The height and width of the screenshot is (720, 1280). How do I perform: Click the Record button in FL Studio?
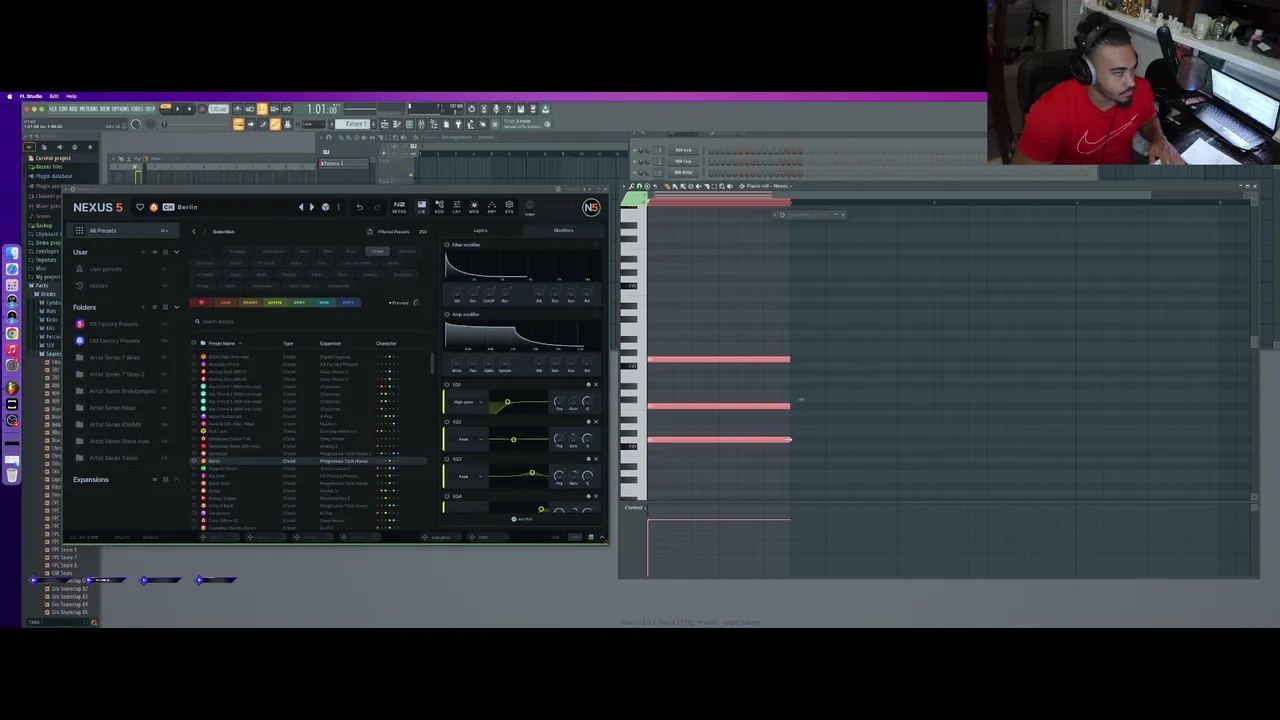click(201, 109)
